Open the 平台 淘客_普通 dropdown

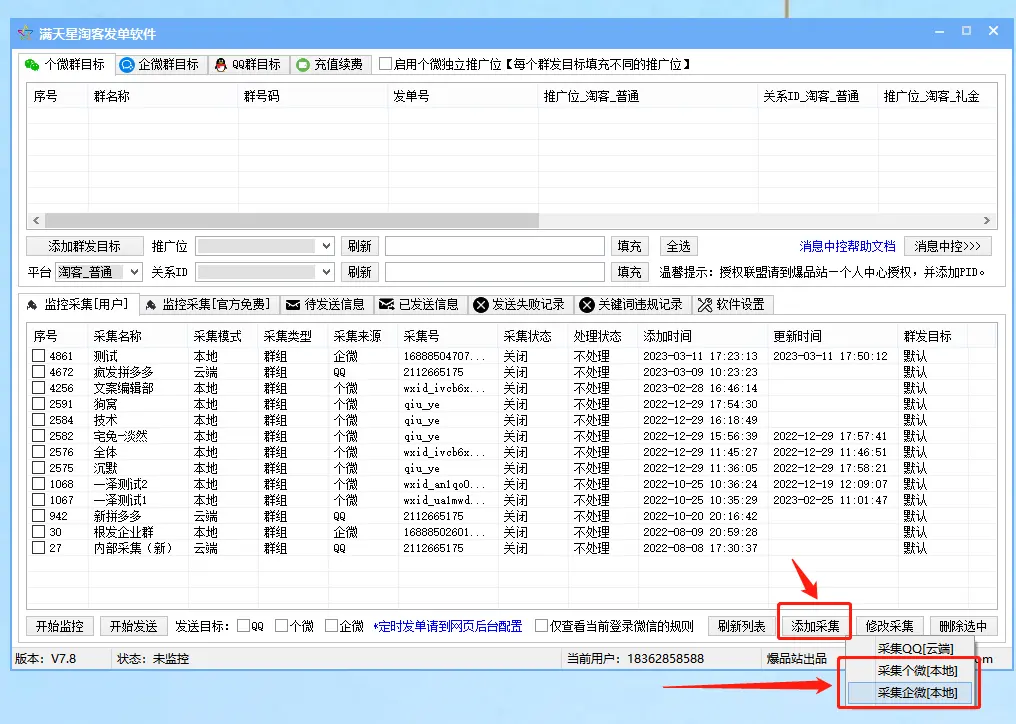click(x=98, y=272)
